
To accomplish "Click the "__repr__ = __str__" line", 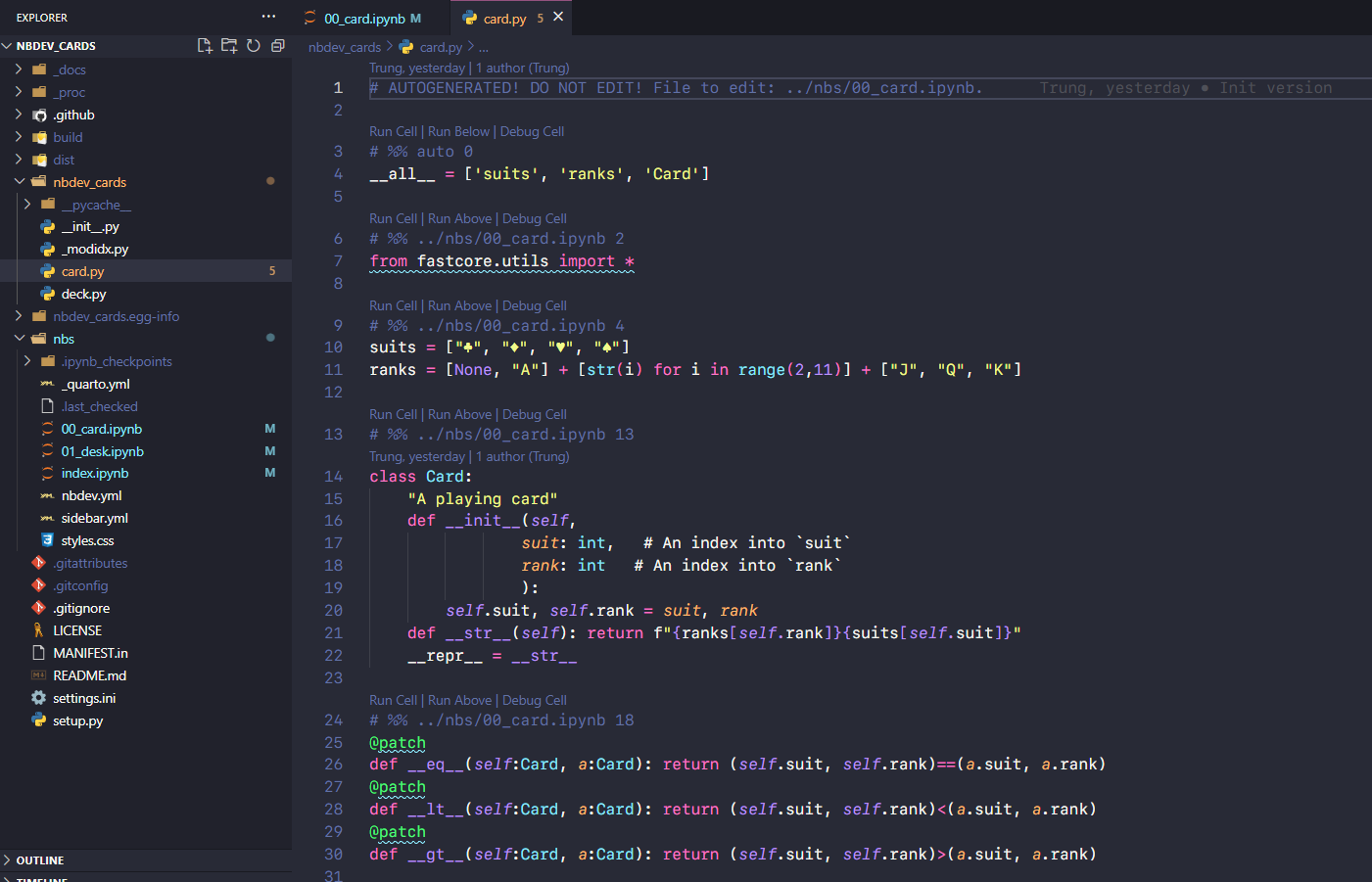I will coord(493,656).
